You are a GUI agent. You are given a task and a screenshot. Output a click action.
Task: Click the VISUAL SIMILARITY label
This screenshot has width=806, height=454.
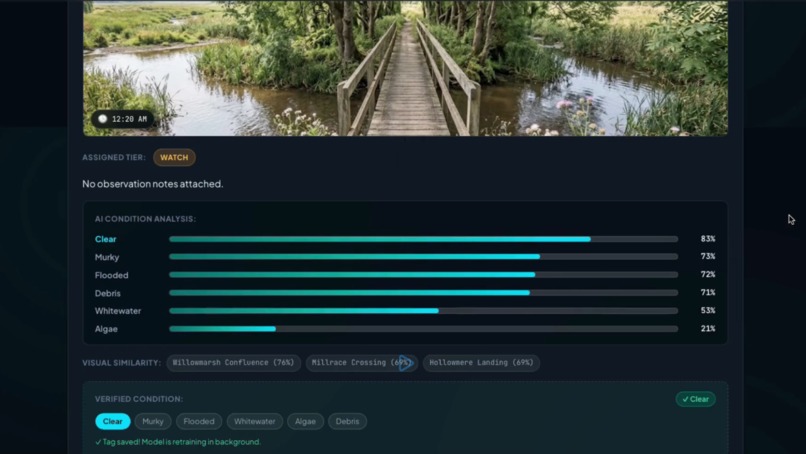pyautogui.click(x=121, y=363)
